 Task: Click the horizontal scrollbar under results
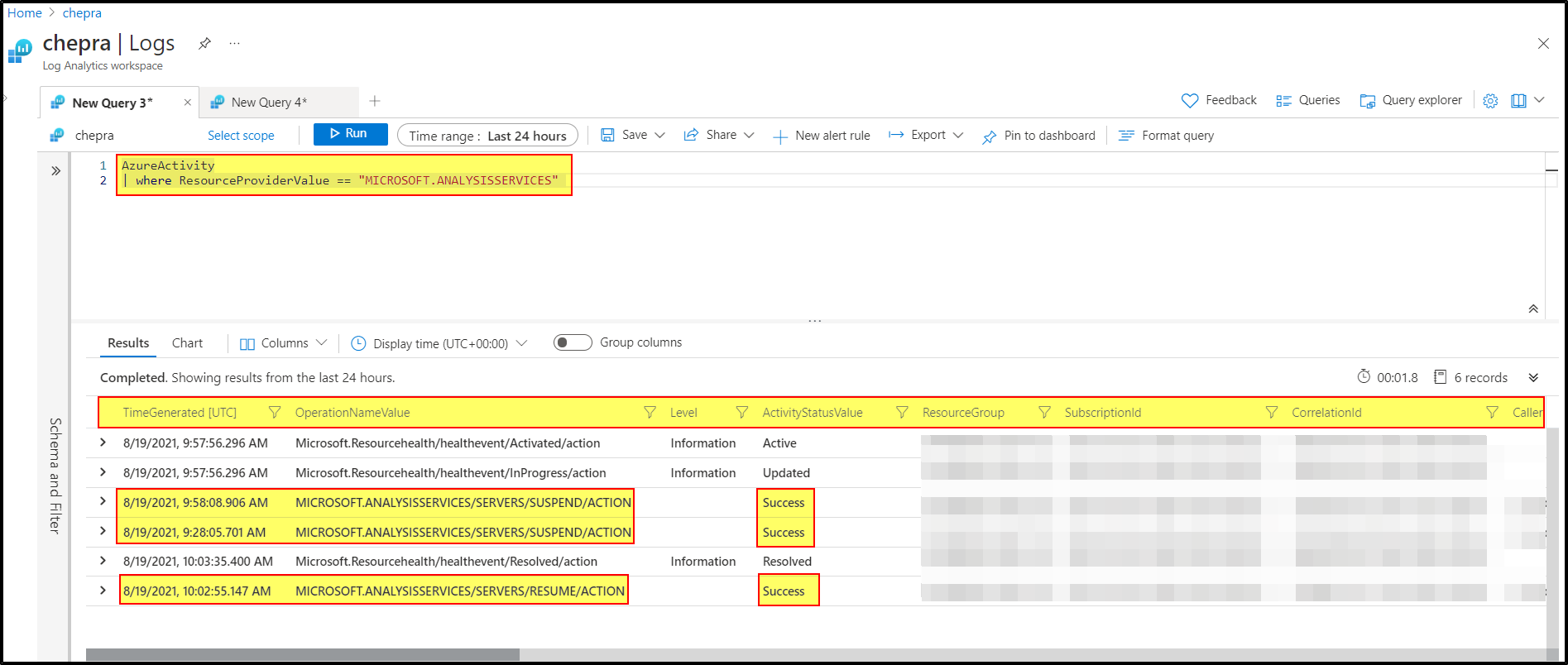pyautogui.click(x=303, y=655)
